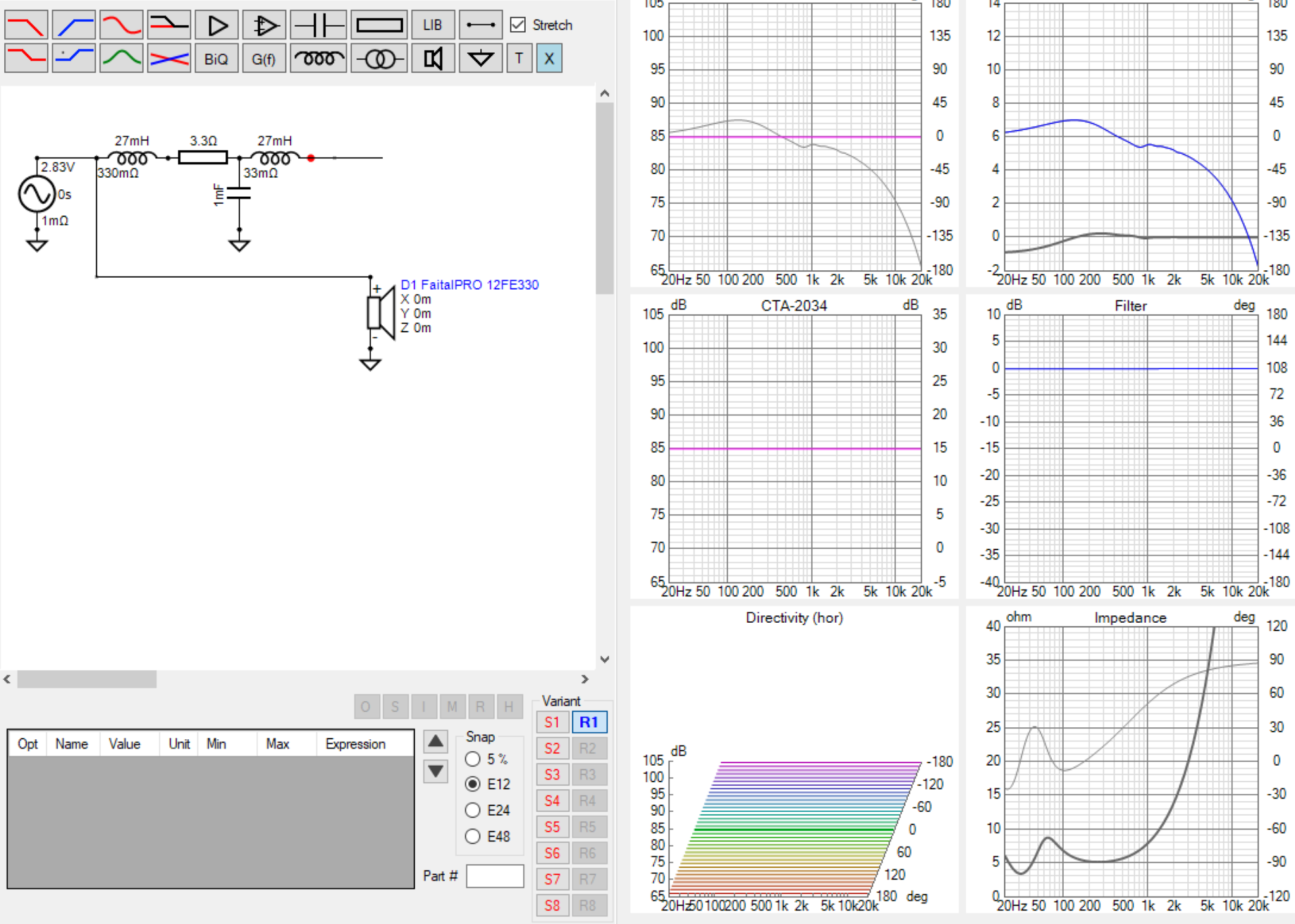The image size is (1295, 924).
Task: Select the green band-pass peak block
Action: [121, 59]
